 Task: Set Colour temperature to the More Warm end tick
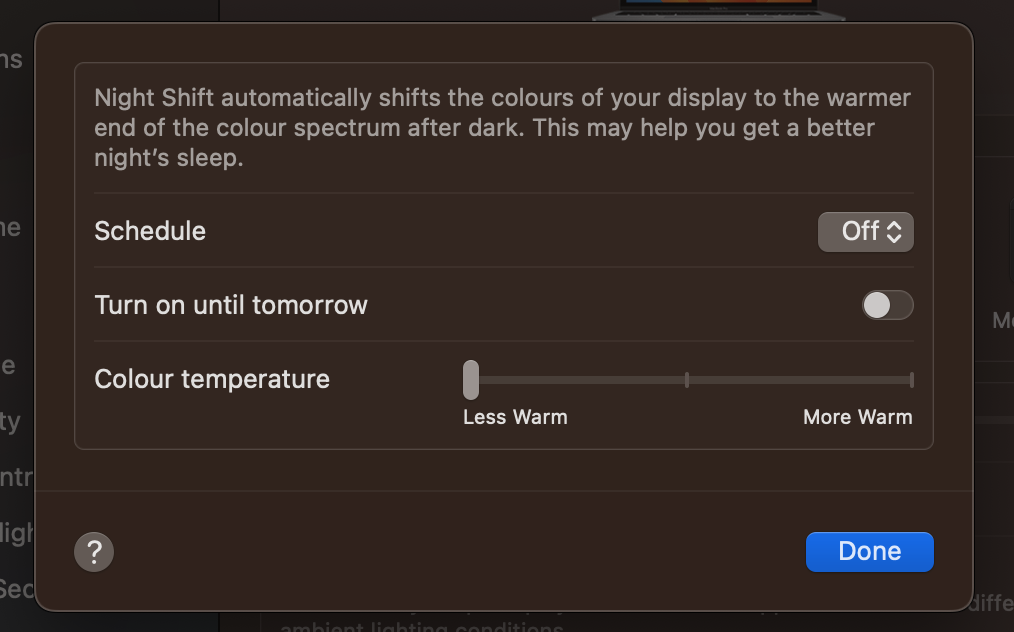click(911, 380)
